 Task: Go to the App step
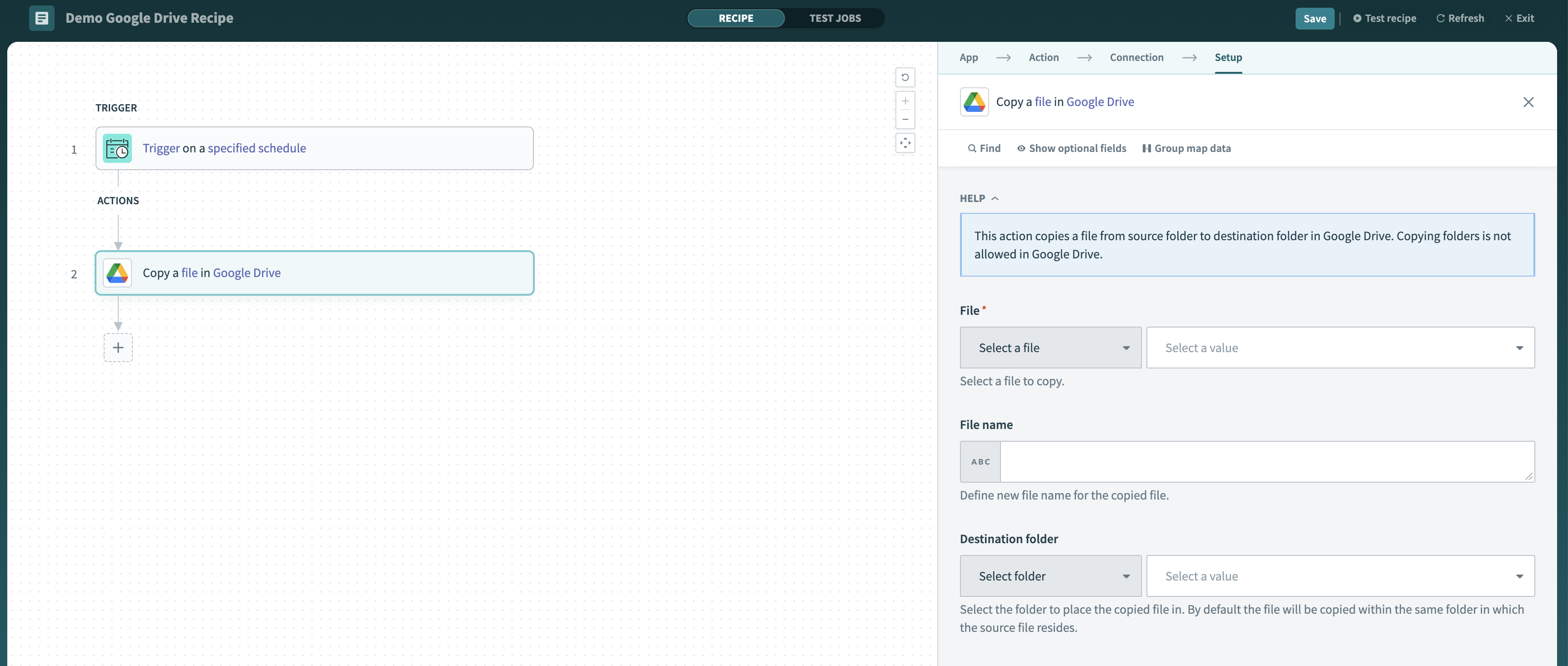coord(969,57)
